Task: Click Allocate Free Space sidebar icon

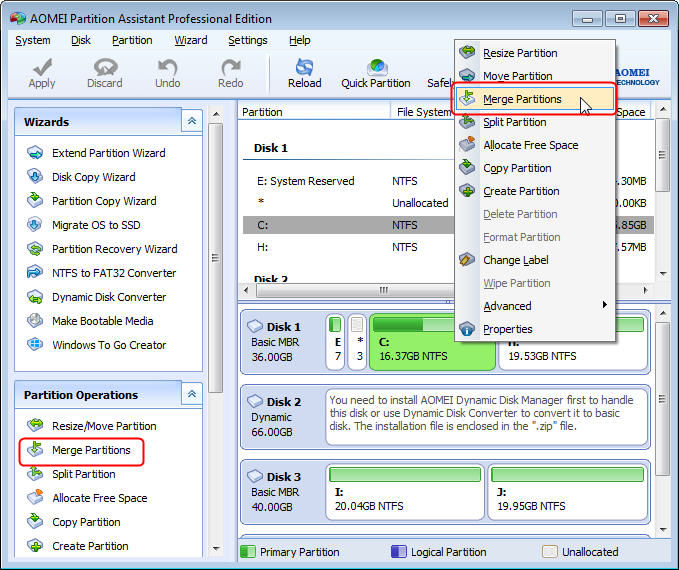Action: point(35,498)
